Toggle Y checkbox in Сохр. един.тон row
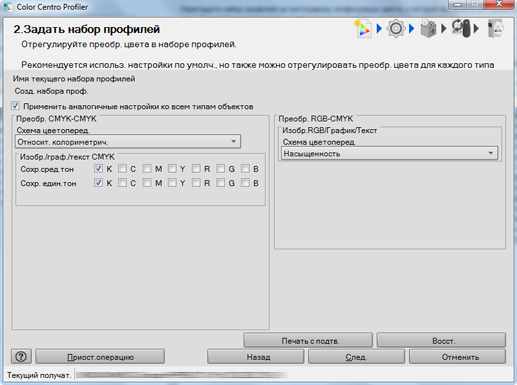The height and width of the screenshot is (385, 517). (x=172, y=183)
